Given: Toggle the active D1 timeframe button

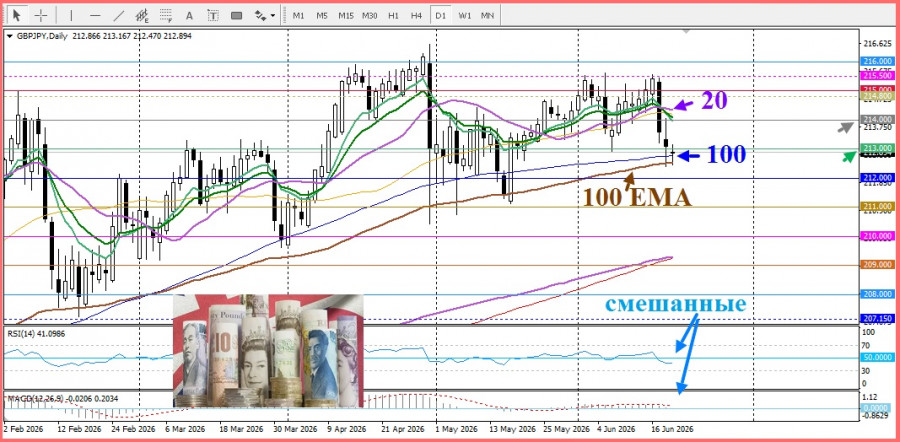Looking at the screenshot, I should 440,15.
